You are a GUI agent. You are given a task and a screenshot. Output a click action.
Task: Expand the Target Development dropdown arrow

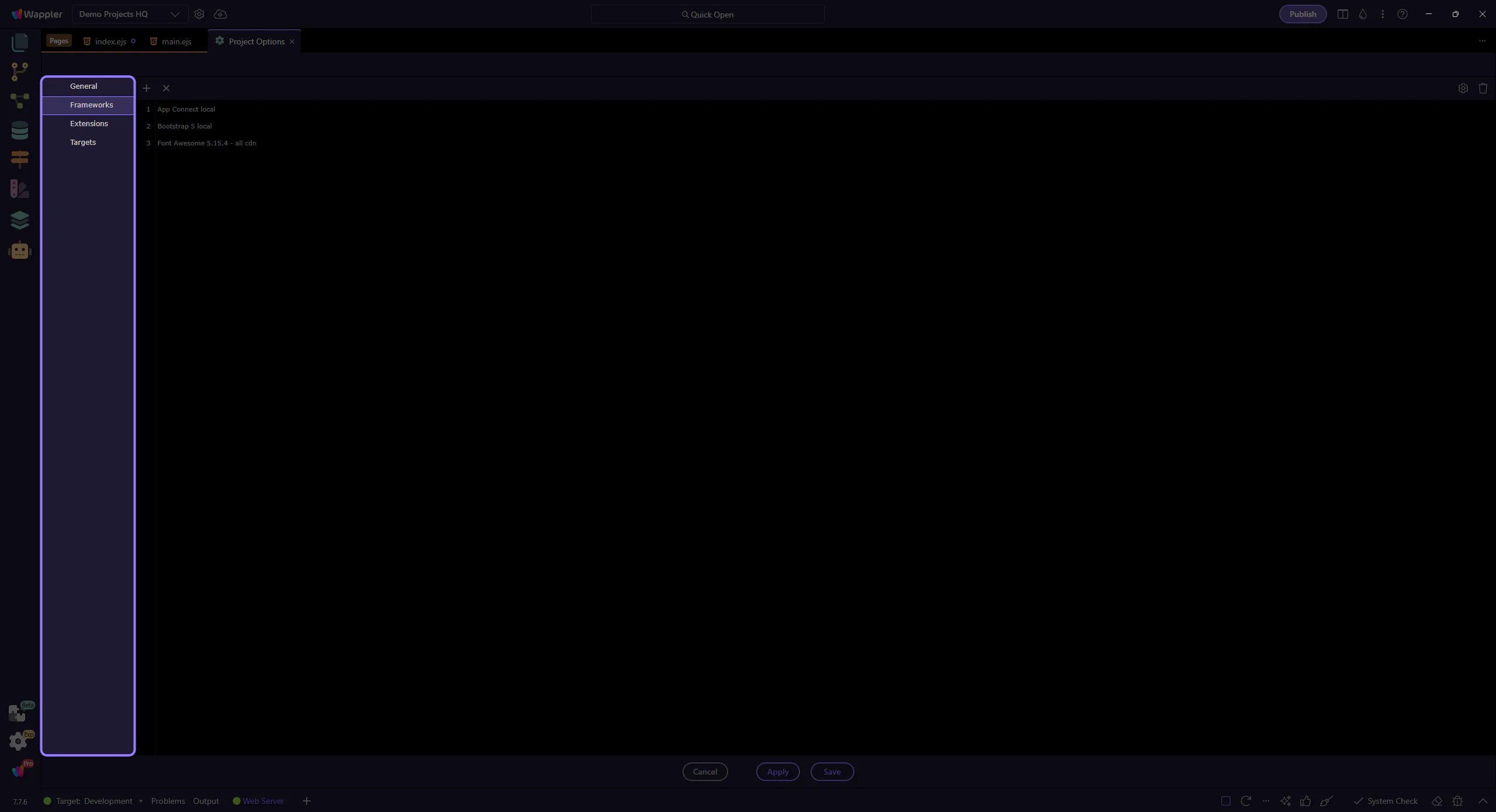tap(141, 801)
